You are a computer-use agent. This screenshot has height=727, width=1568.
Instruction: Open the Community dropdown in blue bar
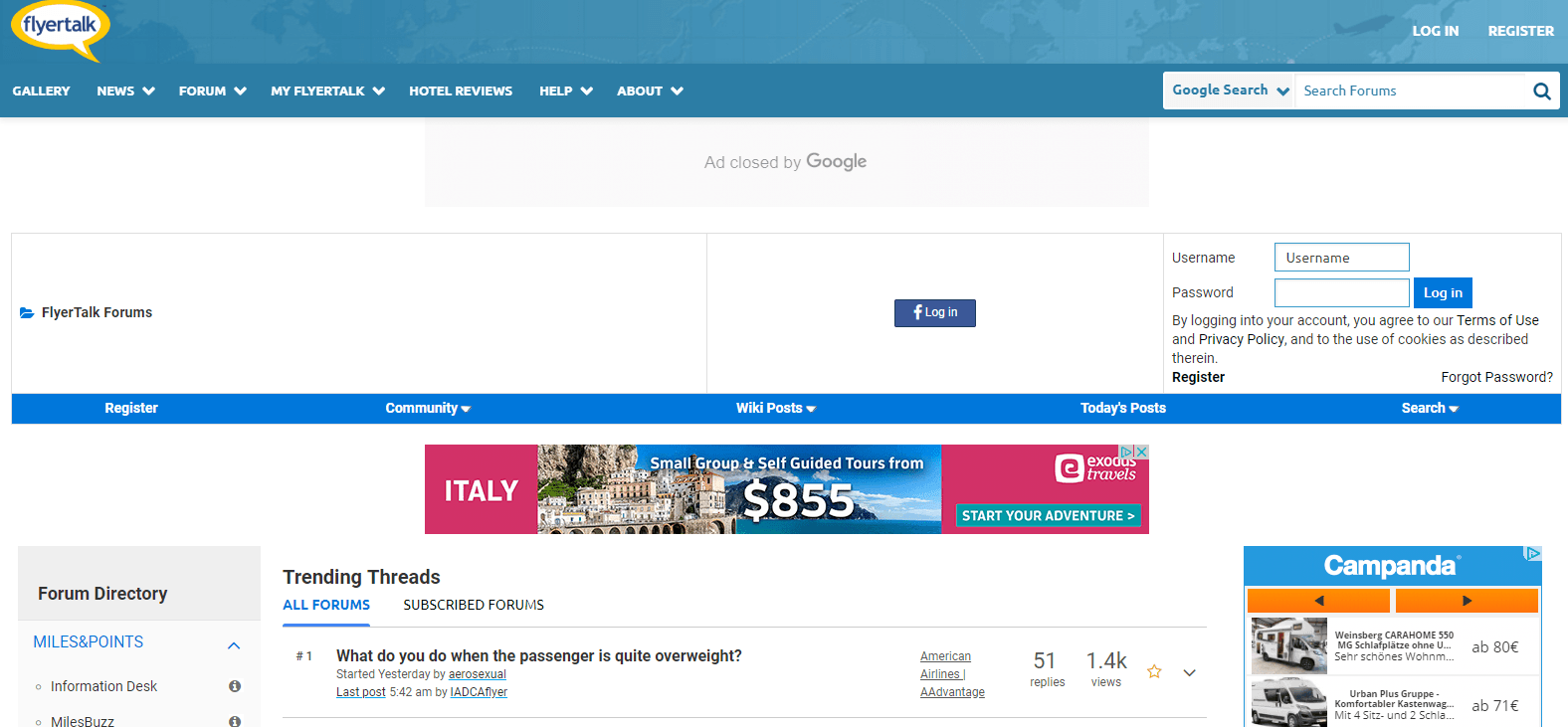[x=428, y=409]
